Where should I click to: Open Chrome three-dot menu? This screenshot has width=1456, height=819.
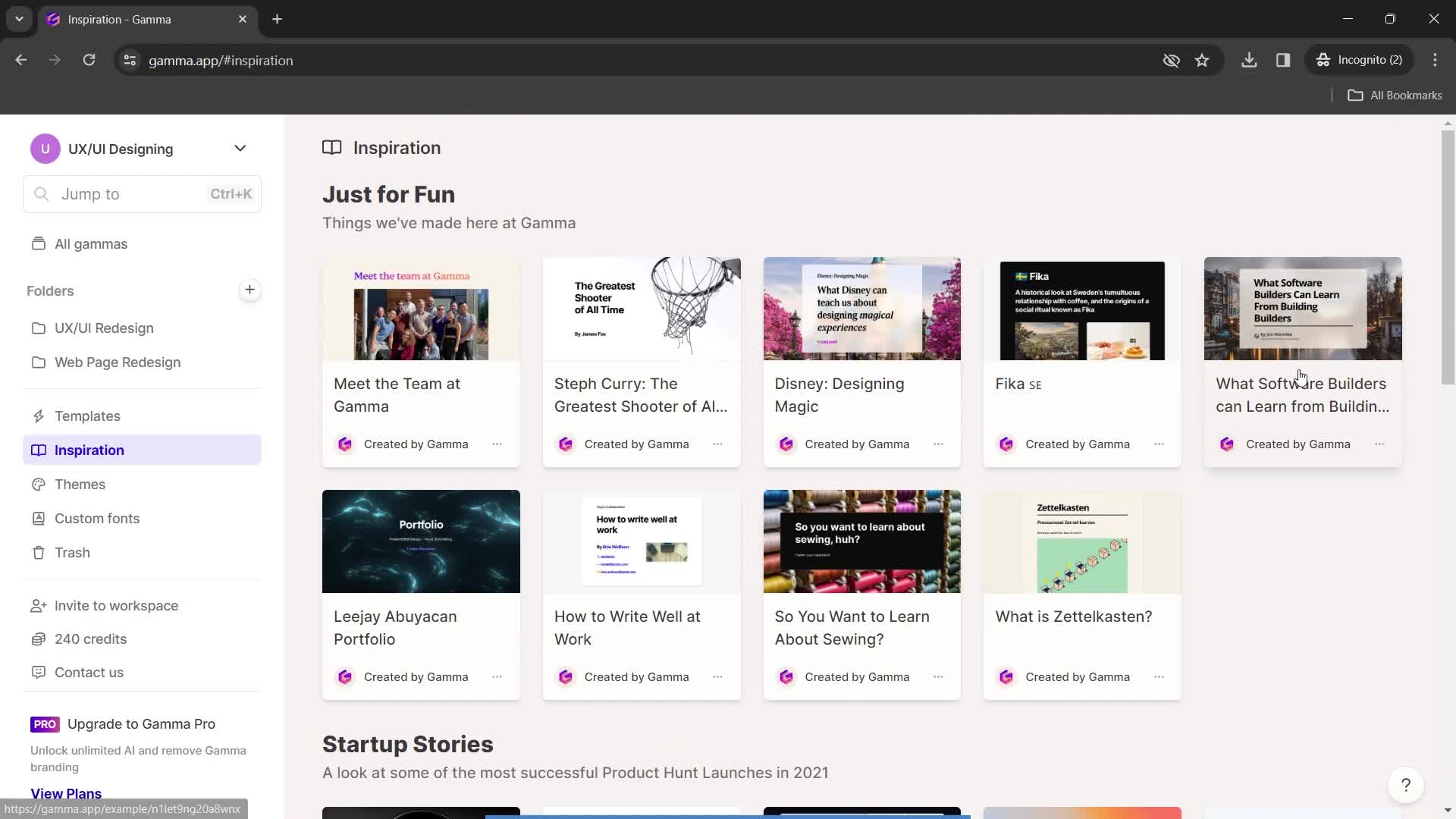click(1435, 61)
